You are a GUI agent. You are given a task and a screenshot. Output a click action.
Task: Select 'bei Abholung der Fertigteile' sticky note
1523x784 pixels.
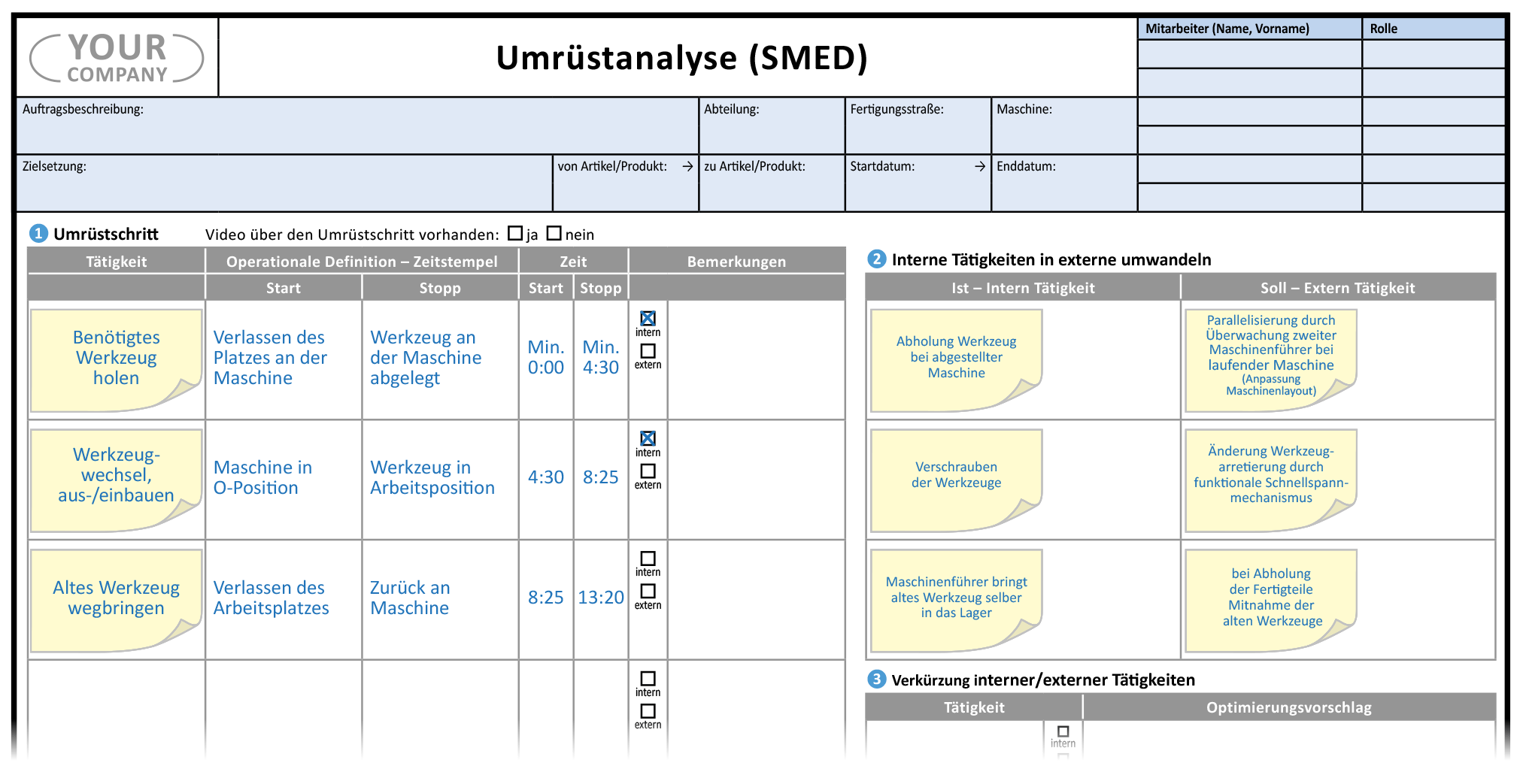pyautogui.click(x=1271, y=601)
